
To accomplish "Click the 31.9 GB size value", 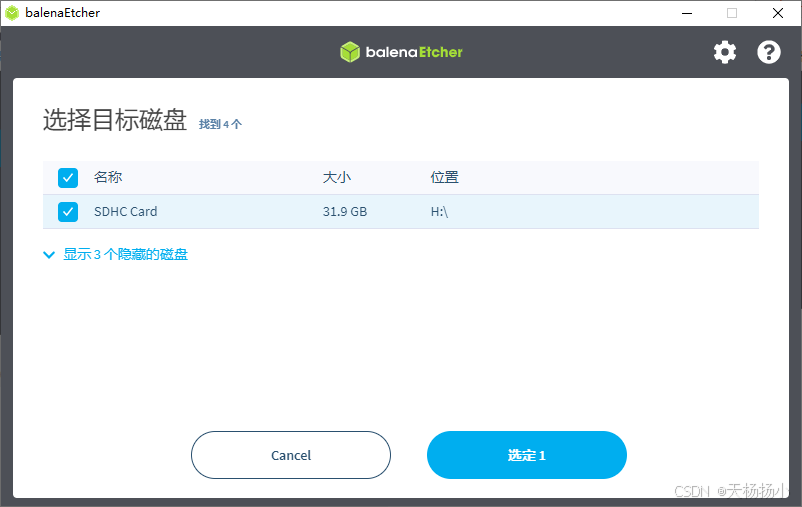I will [345, 212].
